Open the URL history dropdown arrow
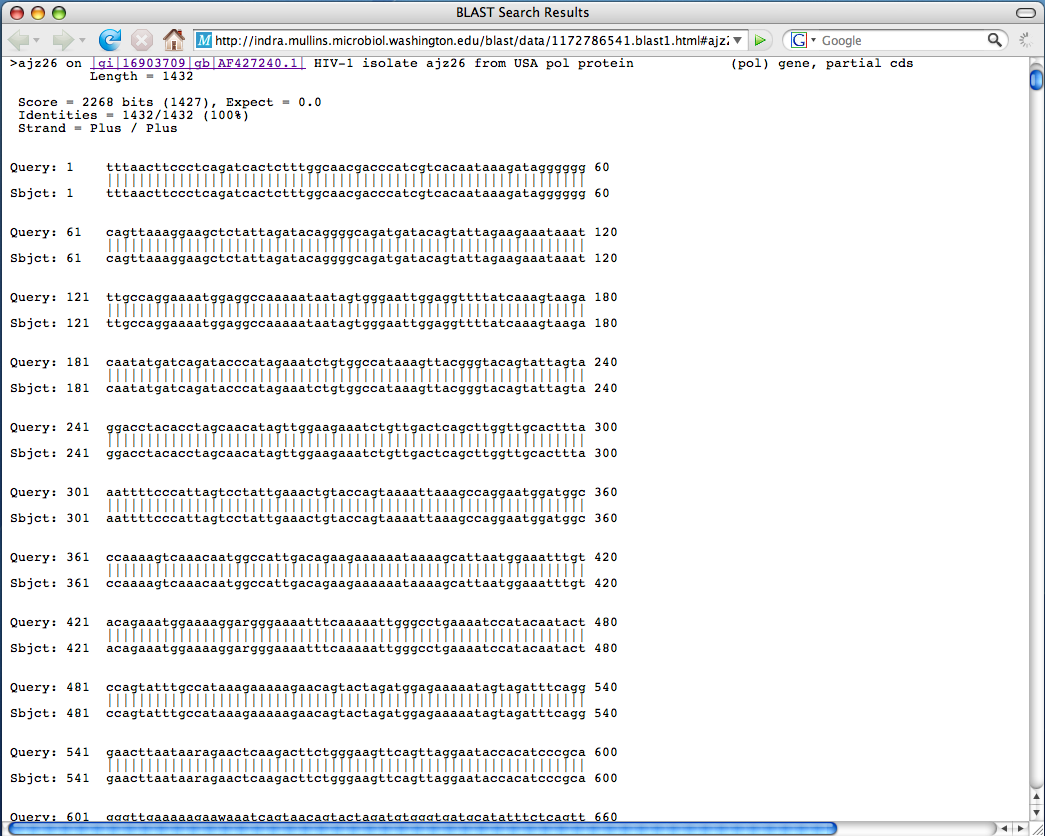This screenshot has width=1045, height=836. coord(738,41)
